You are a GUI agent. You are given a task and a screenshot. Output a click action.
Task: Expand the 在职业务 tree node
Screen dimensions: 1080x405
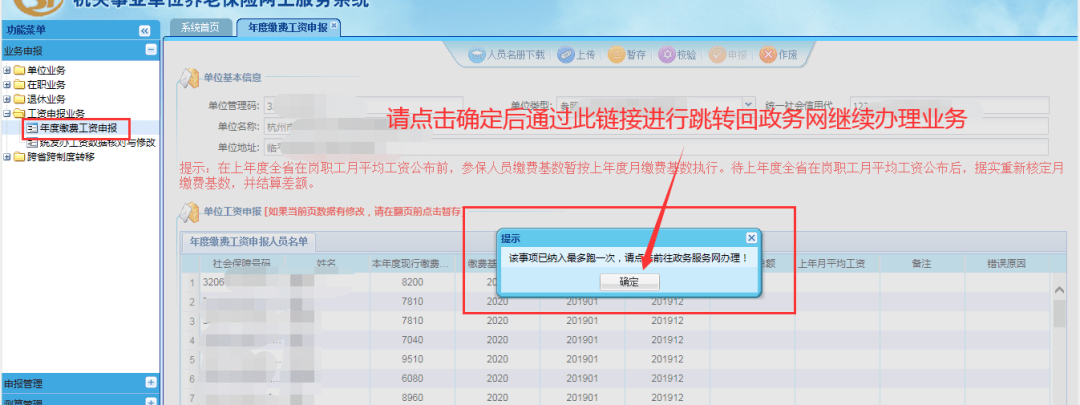pyautogui.click(x=7, y=85)
